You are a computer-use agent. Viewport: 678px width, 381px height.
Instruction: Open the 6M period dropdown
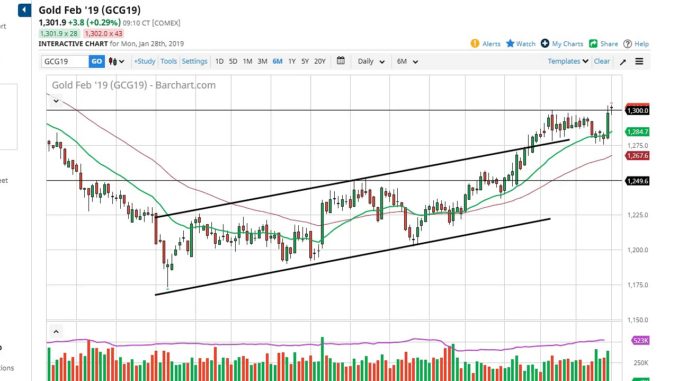click(407, 61)
